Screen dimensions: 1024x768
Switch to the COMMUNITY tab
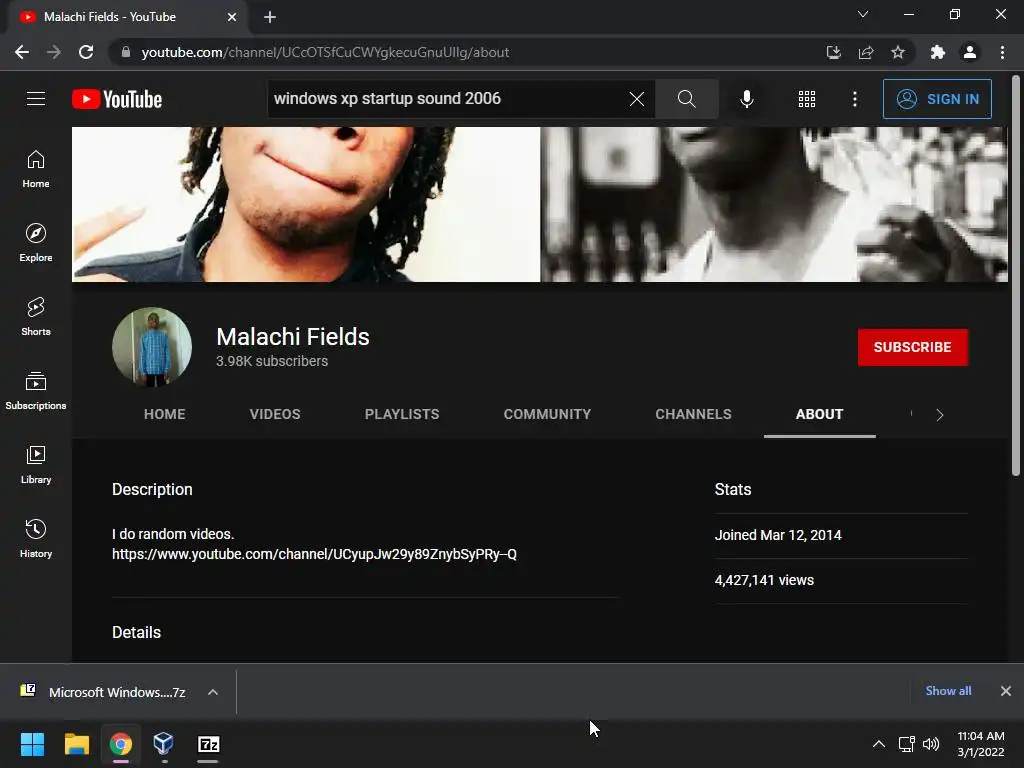(x=547, y=414)
